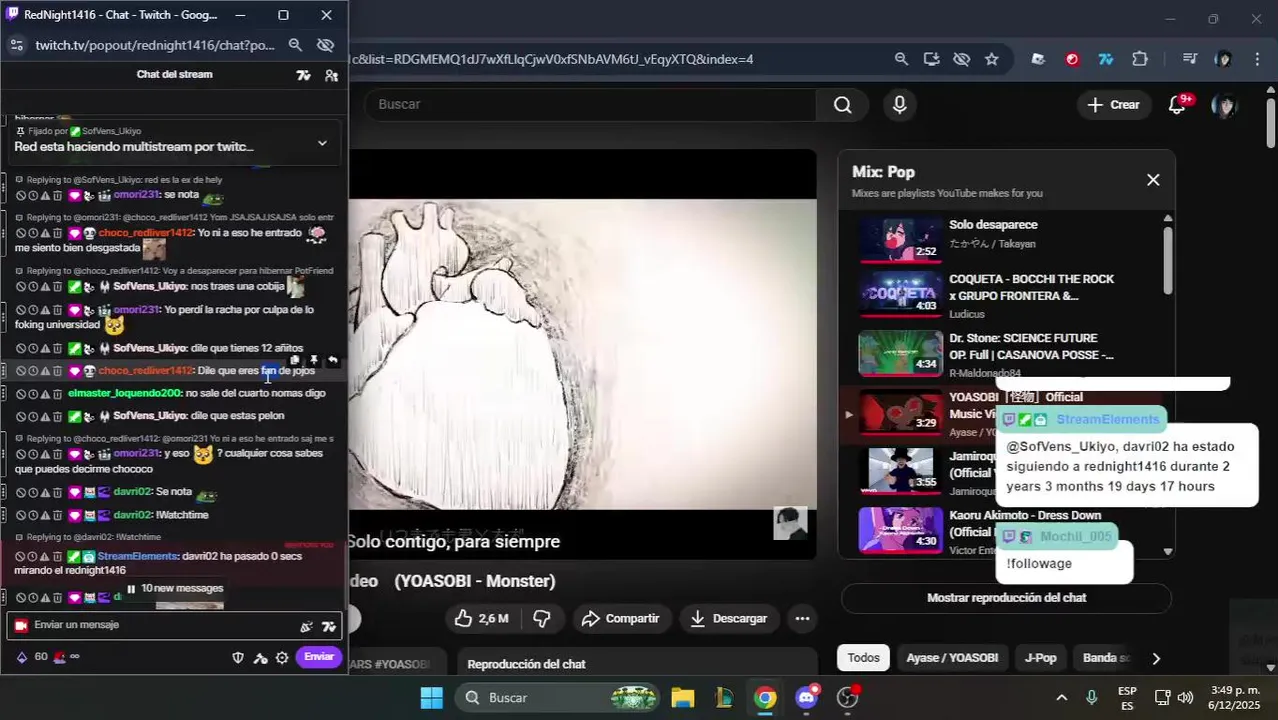Open YouTube notifications bell
Viewport: 1278px width, 720px height.
pos(1178,105)
